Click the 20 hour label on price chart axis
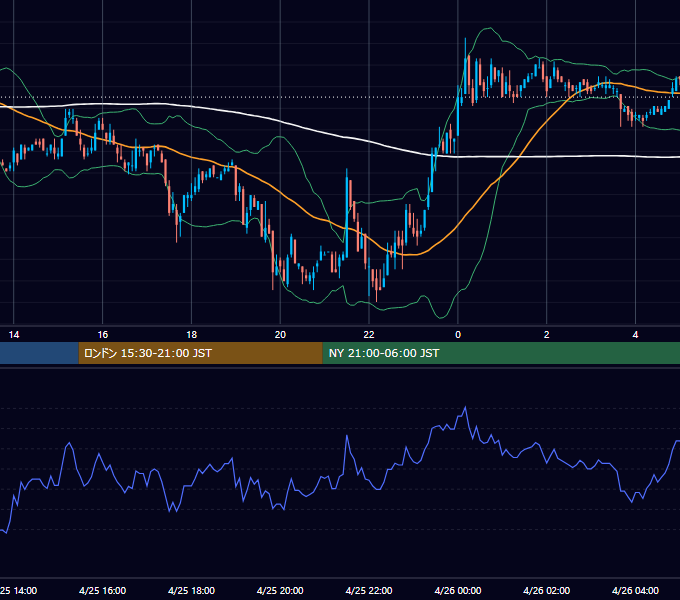680x600 pixels. [280, 335]
